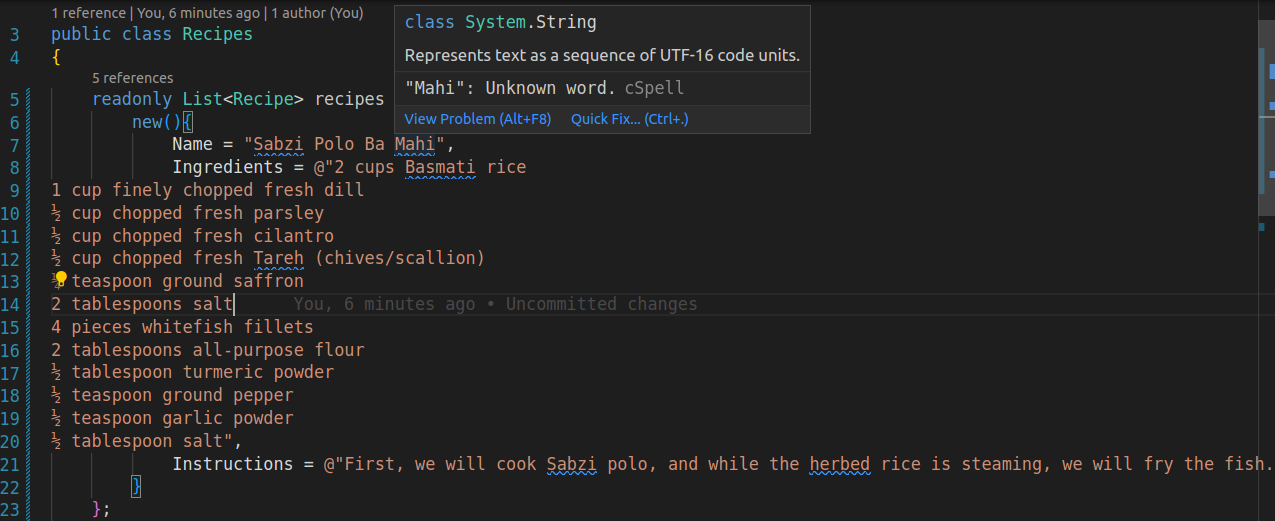Click the matching closing brace on line 22
Viewport: 1275px width, 521px height.
coord(137,486)
